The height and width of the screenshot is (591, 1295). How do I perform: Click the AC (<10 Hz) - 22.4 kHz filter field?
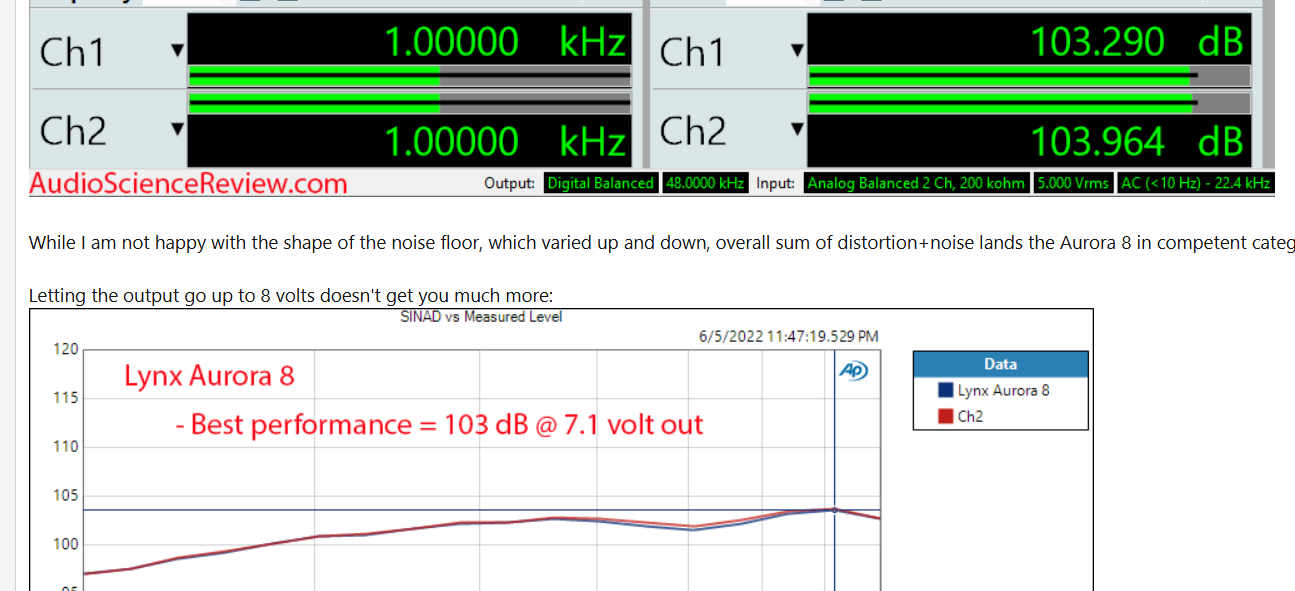[1196, 184]
